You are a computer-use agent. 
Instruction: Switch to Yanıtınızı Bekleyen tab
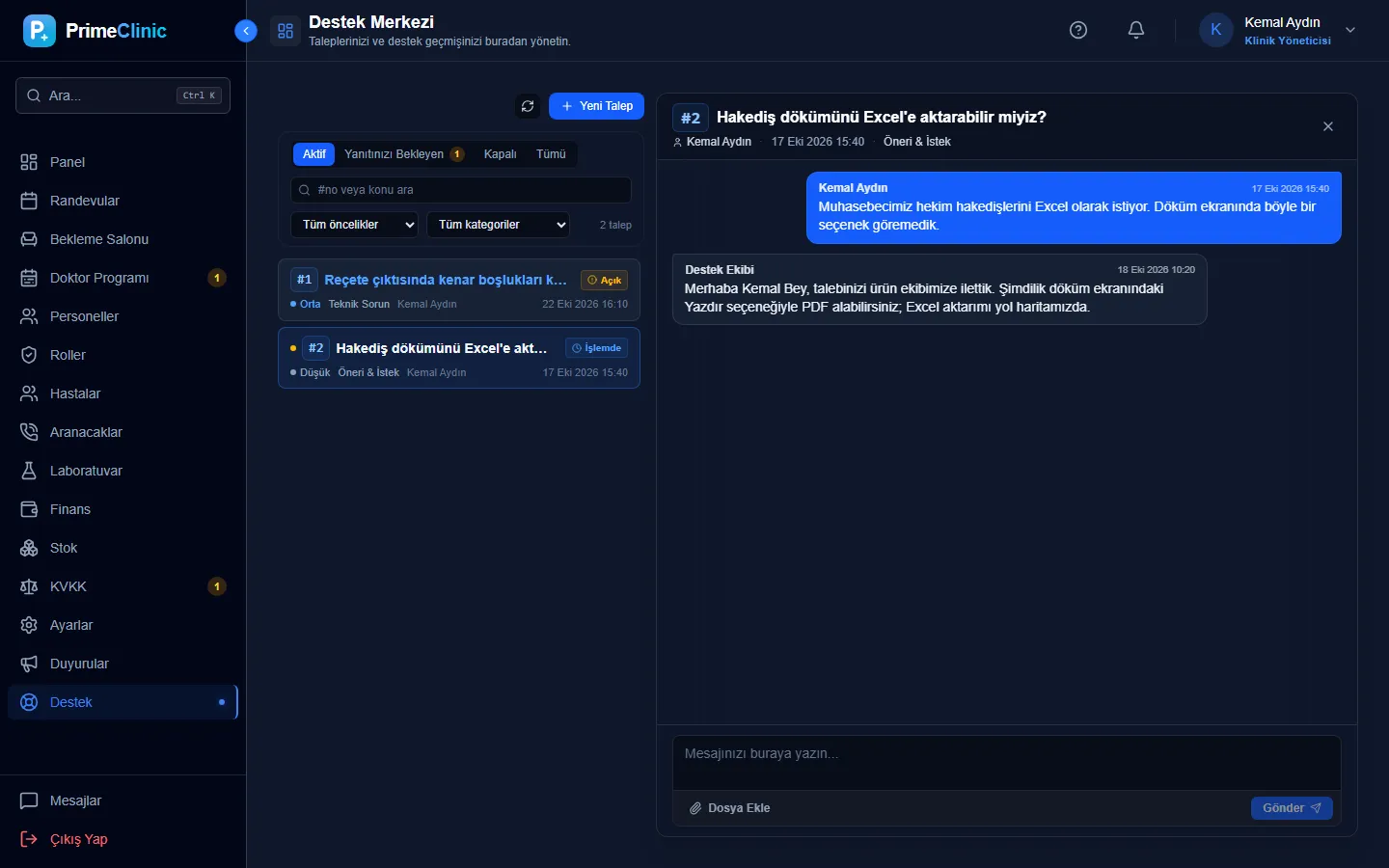coord(403,154)
